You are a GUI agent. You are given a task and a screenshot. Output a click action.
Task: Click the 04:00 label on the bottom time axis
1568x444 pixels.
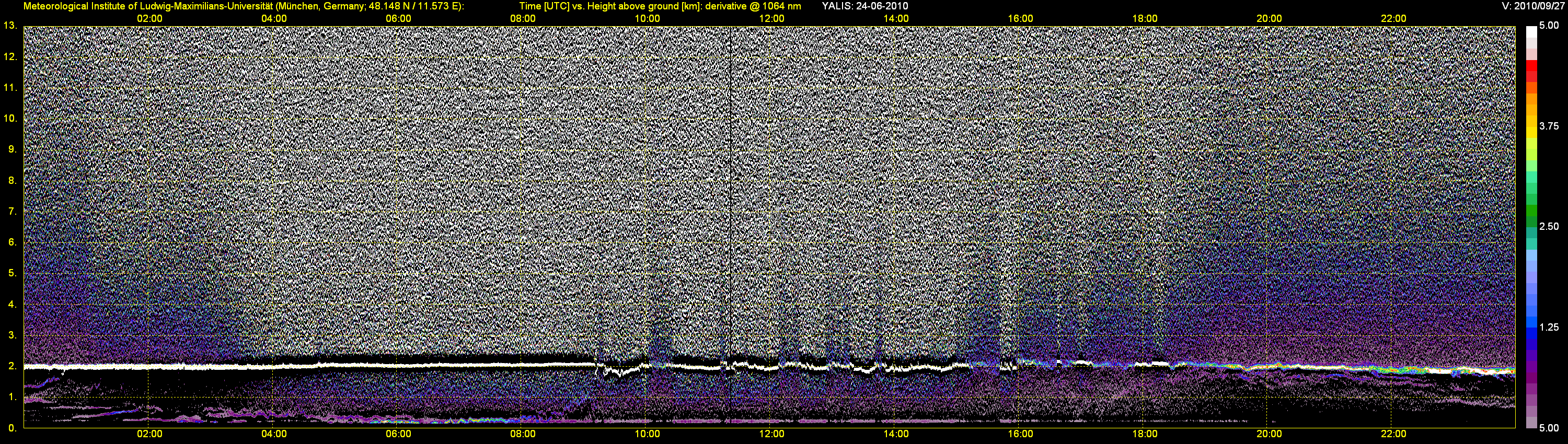274,434
